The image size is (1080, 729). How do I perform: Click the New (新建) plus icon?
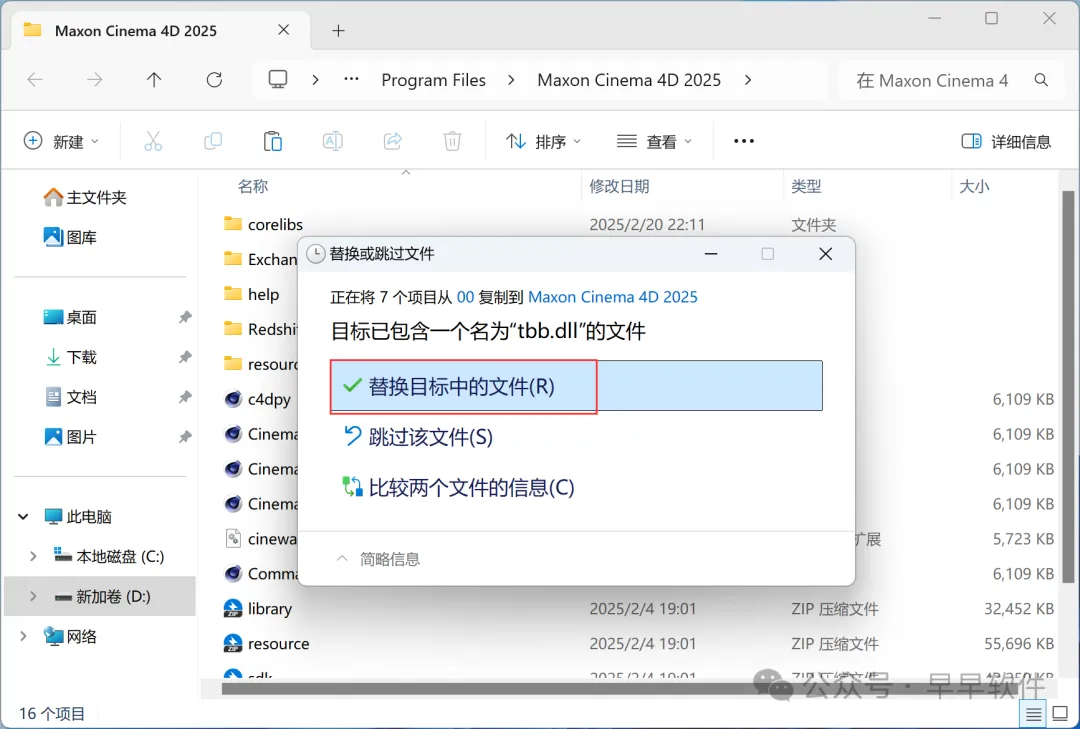(x=32, y=141)
